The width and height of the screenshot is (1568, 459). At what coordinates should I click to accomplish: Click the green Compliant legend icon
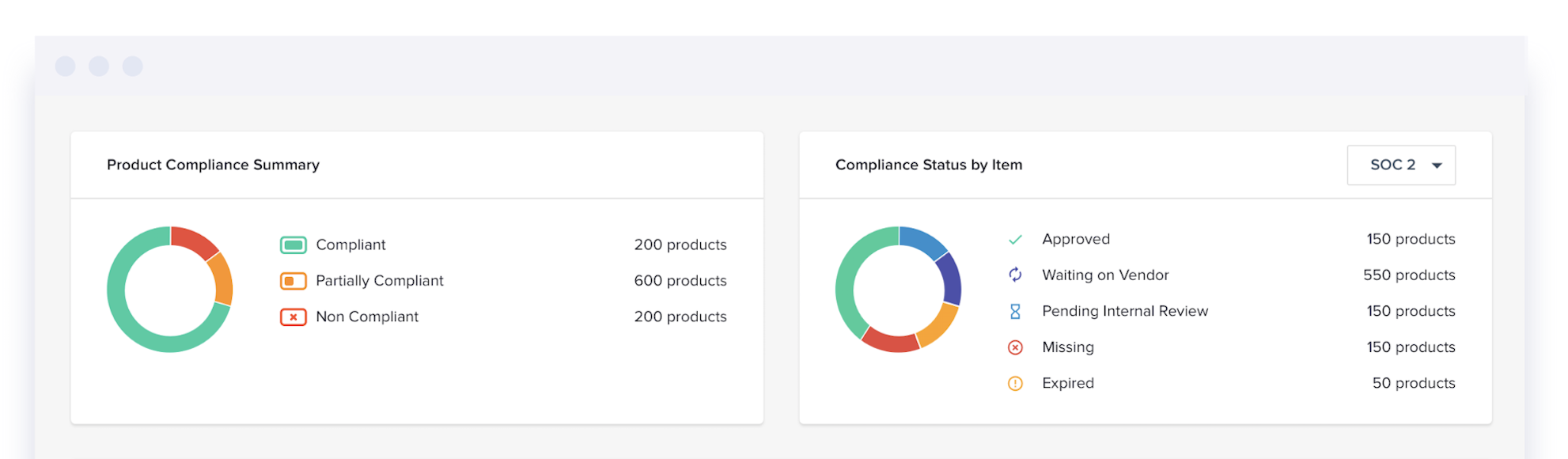[294, 245]
